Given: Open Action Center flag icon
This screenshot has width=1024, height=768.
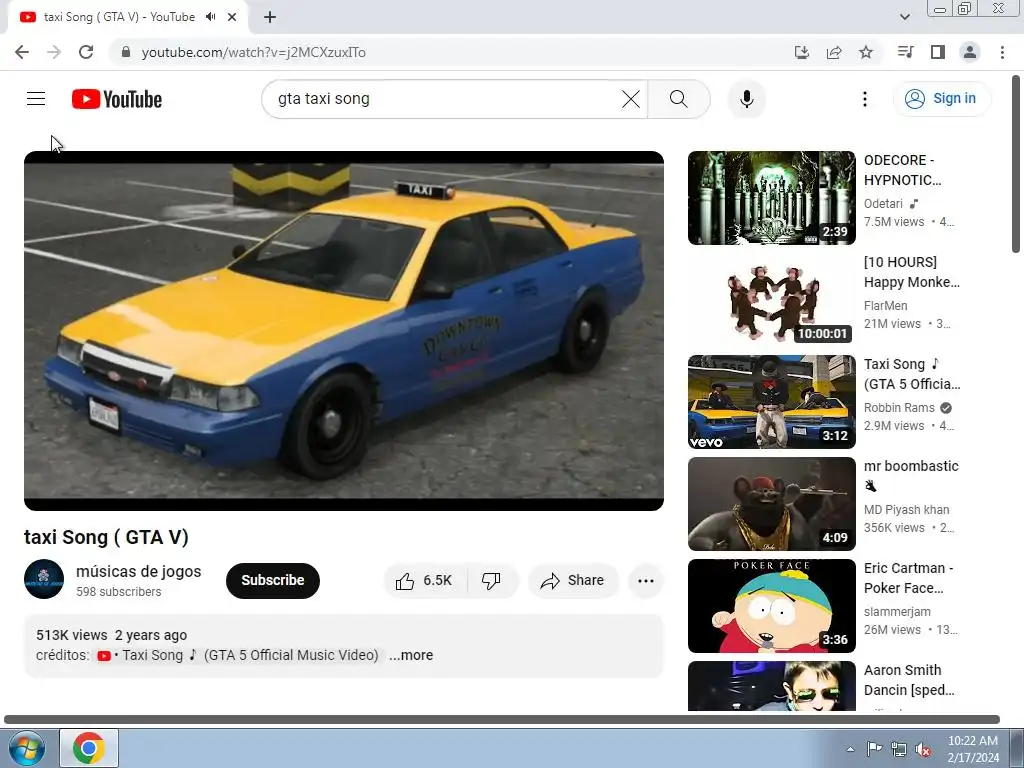Looking at the screenshot, I should [874, 749].
